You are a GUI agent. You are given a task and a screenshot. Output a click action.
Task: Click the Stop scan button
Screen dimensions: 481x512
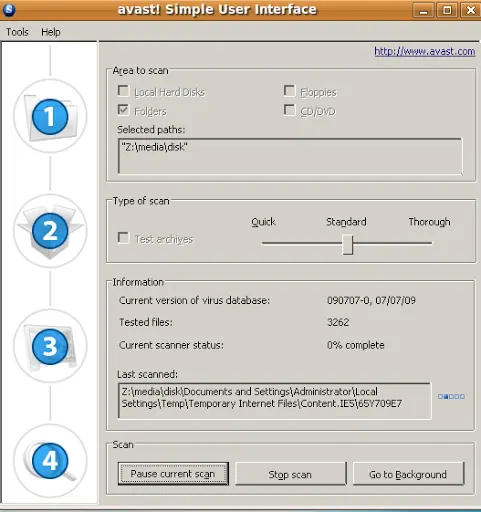tap(290, 474)
